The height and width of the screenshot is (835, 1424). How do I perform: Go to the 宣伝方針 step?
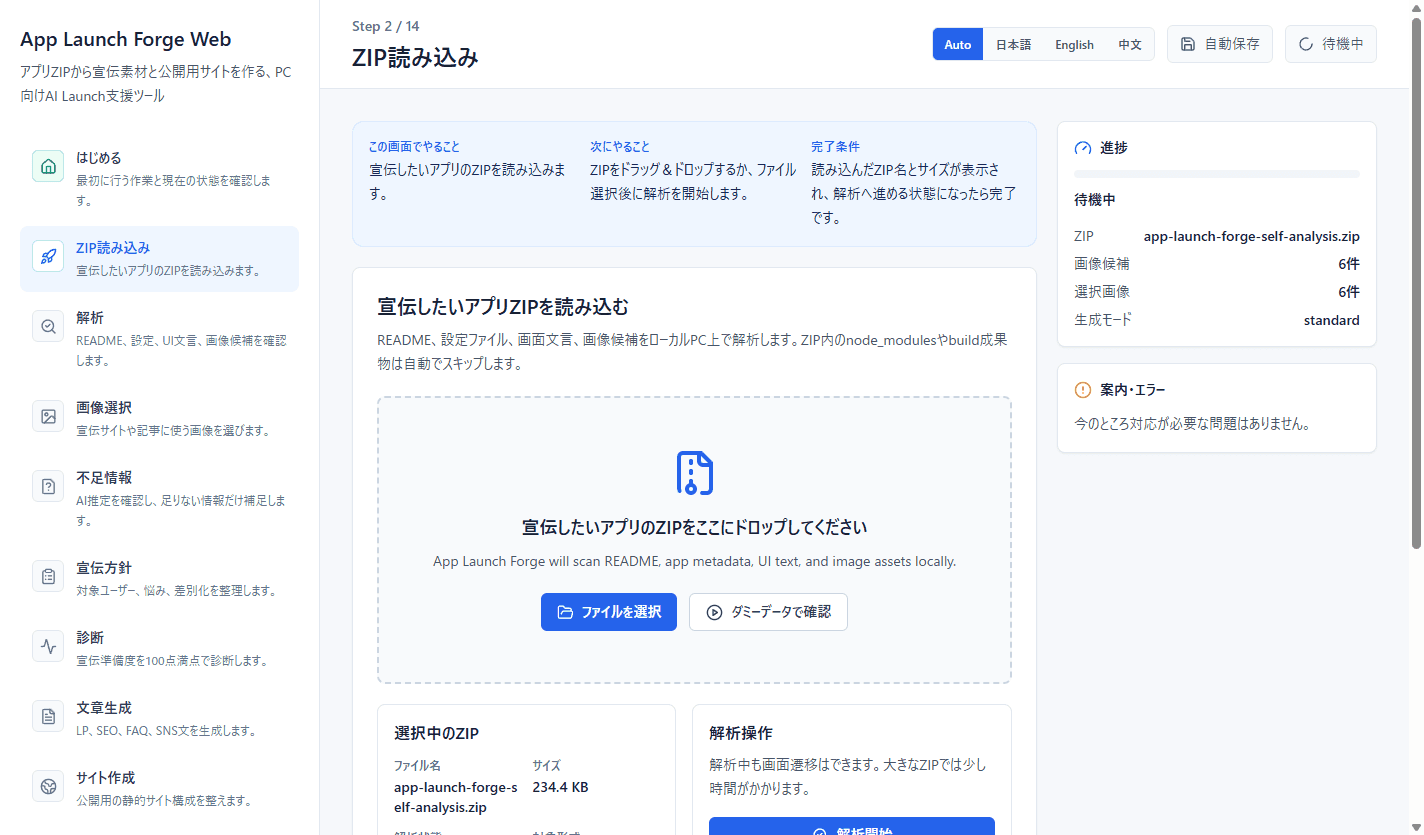(x=159, y=579)
